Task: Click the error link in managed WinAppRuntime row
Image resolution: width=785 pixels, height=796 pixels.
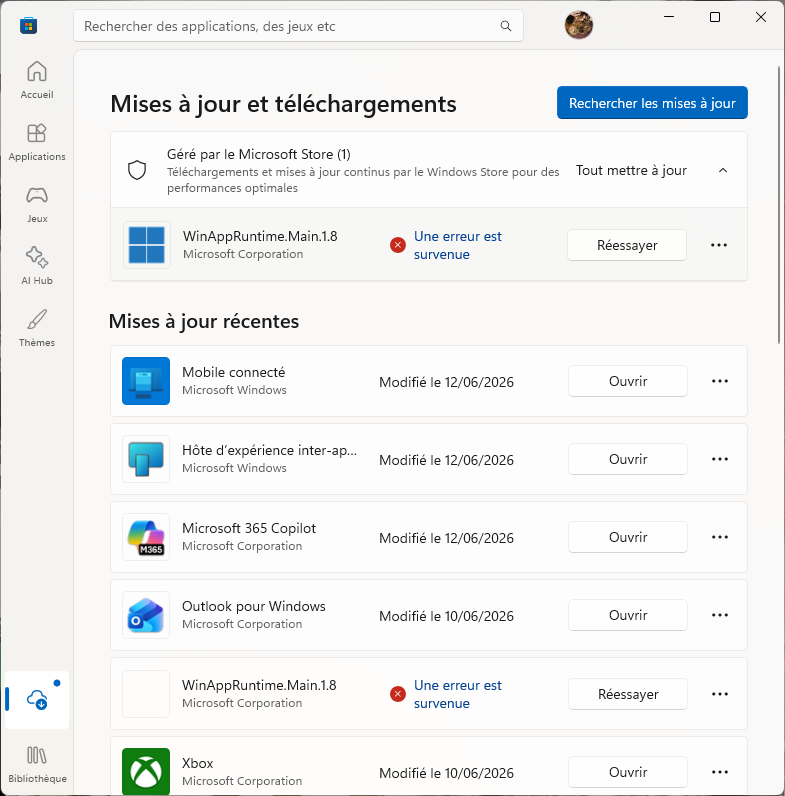Action: tap(457, 245)
